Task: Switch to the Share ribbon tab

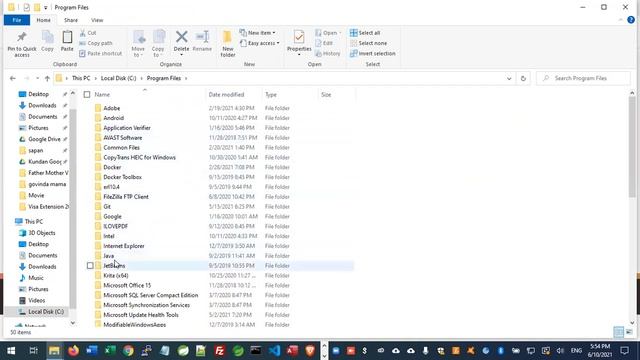Action: (x=71, y=20)
